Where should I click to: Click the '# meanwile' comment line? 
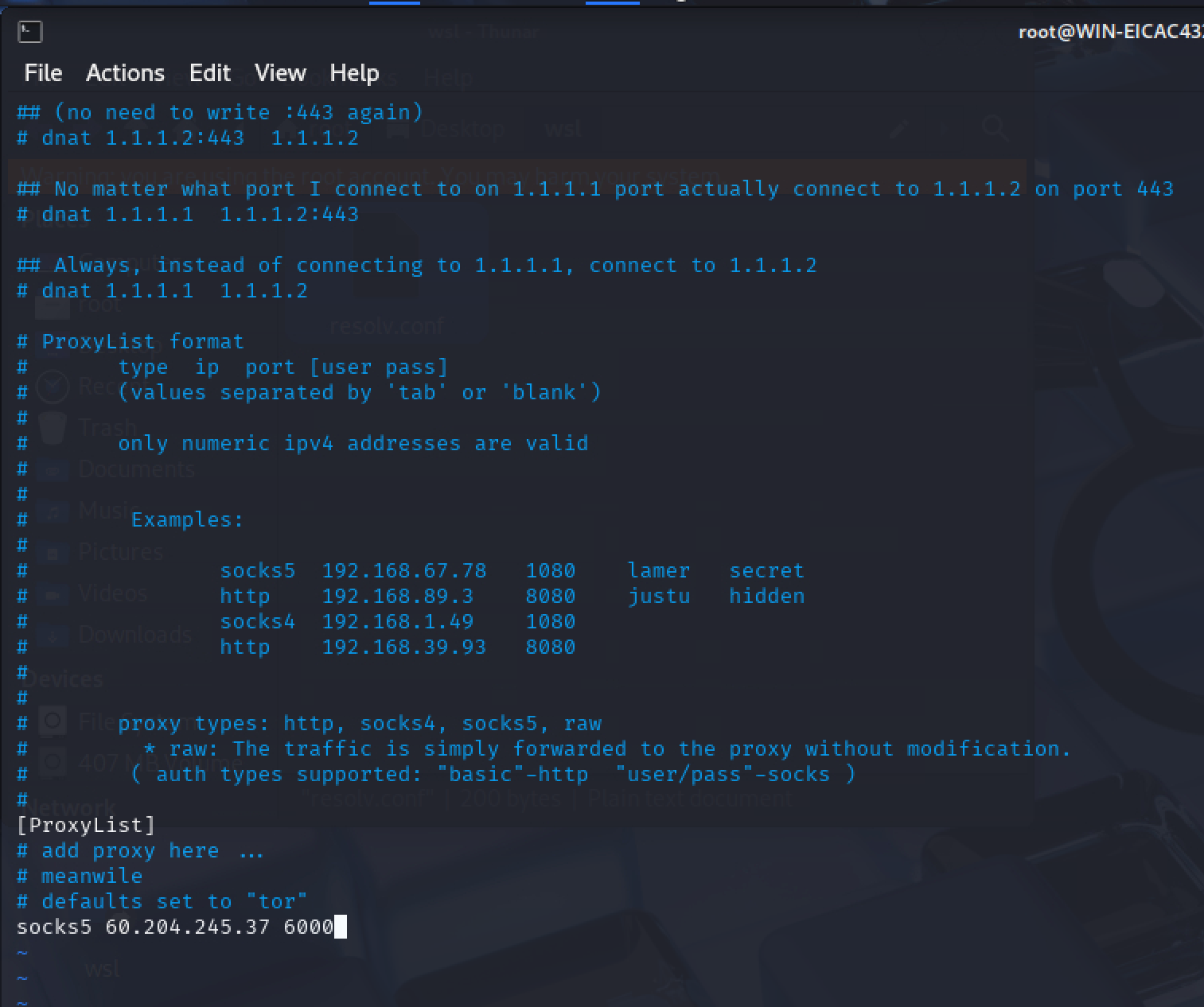(x=80, y=876)
